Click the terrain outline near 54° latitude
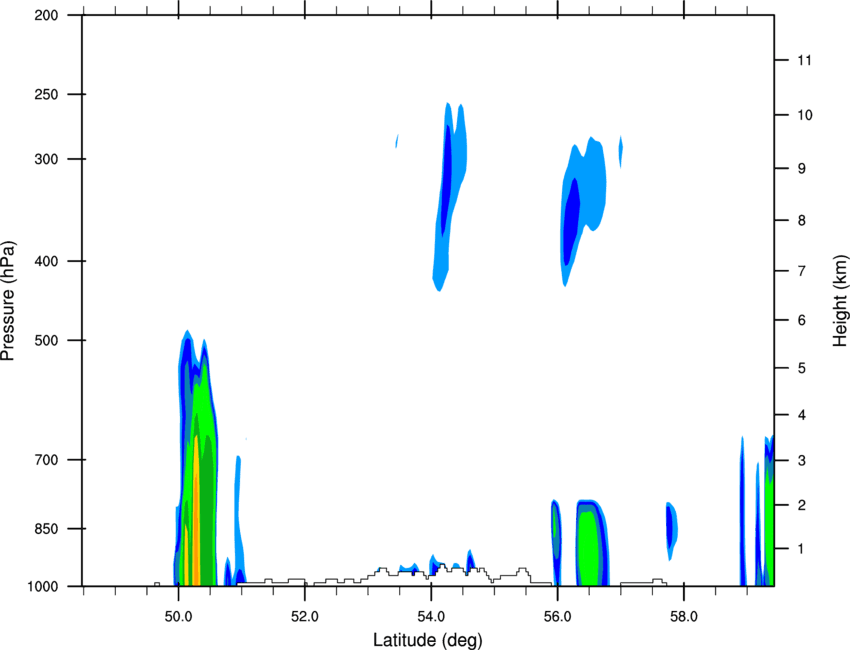This screenshot has height=650, width=850. [x=434, y=572]
